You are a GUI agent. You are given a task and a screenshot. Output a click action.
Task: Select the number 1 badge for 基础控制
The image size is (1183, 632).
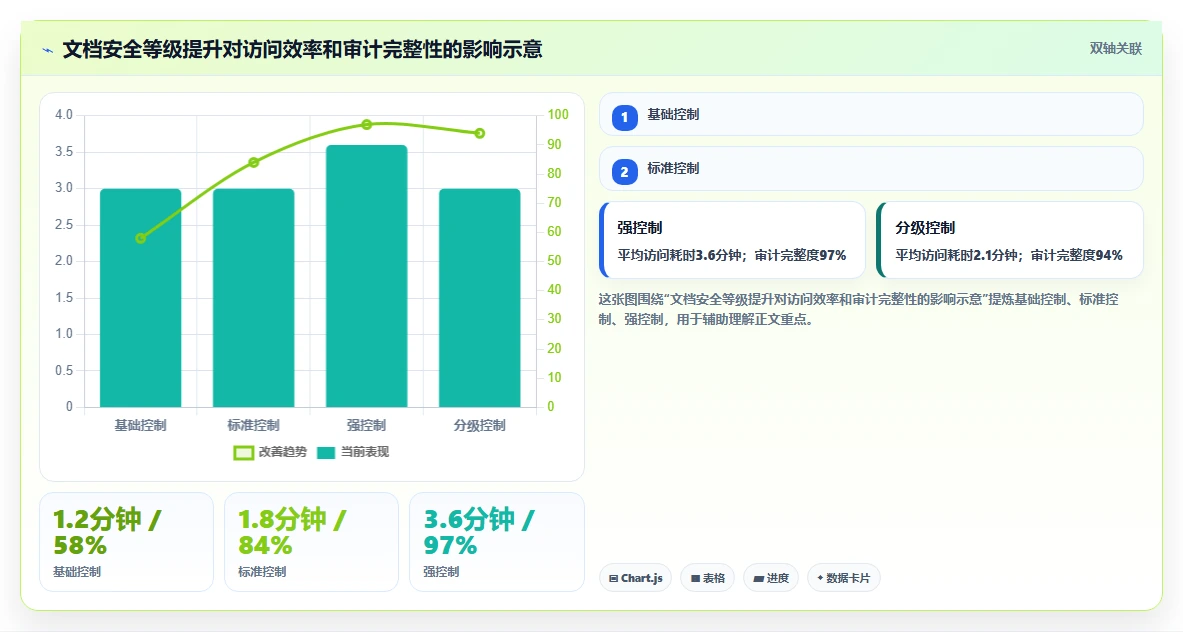[624, 118]
